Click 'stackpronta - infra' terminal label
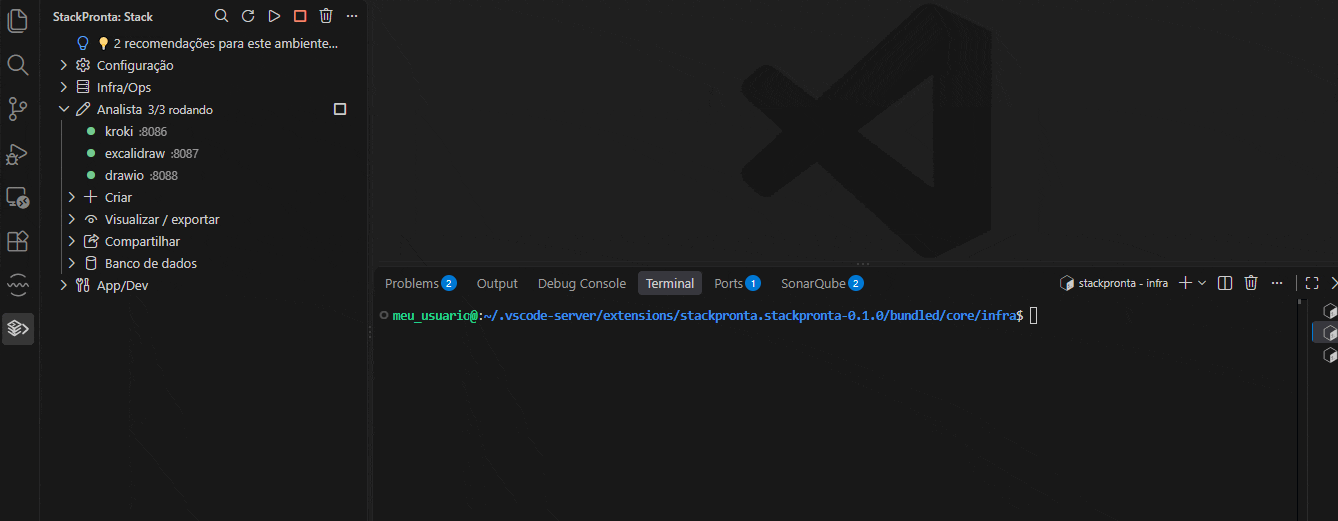Screen dimensions: 1338x521 [1123, 283]
